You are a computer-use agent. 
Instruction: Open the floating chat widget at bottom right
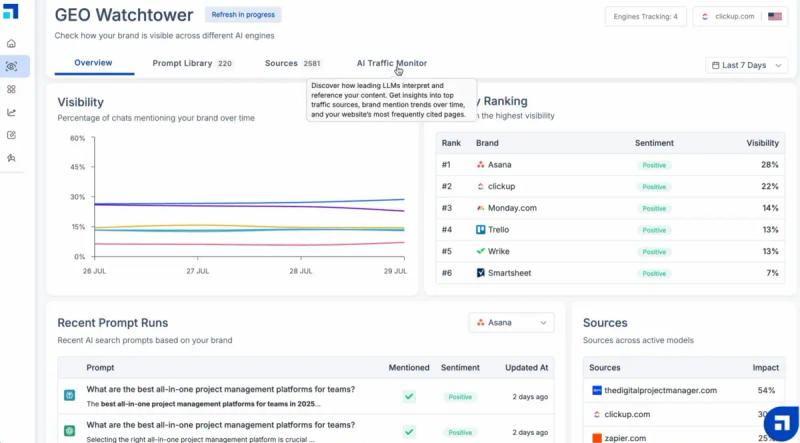click(x=781, y=424)
